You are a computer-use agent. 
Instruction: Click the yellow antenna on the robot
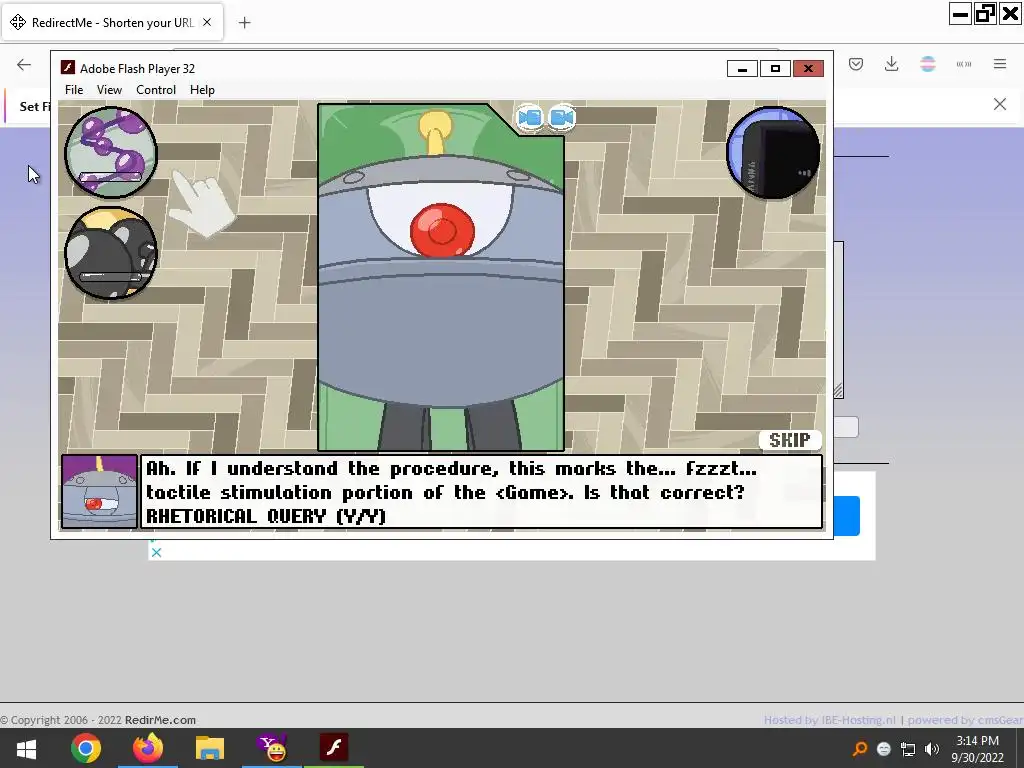[435, 131]
